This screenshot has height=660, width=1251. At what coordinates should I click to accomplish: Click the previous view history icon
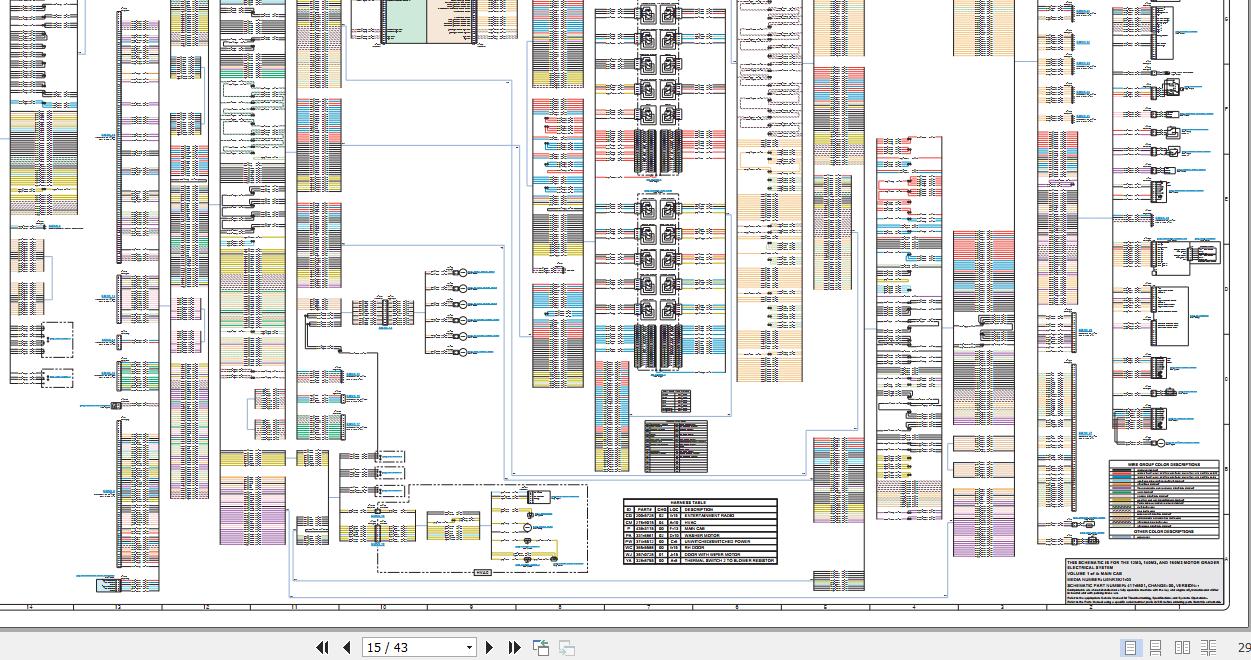pyautogui.click(x=540, y=648)
